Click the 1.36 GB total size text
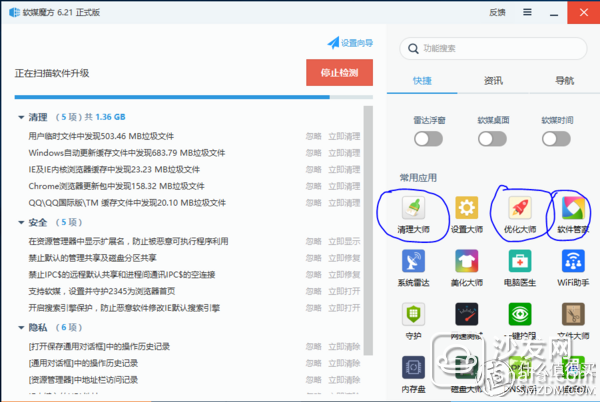This screenshot has width=600, height=402. pyautogui.click(x=110, y=117)
